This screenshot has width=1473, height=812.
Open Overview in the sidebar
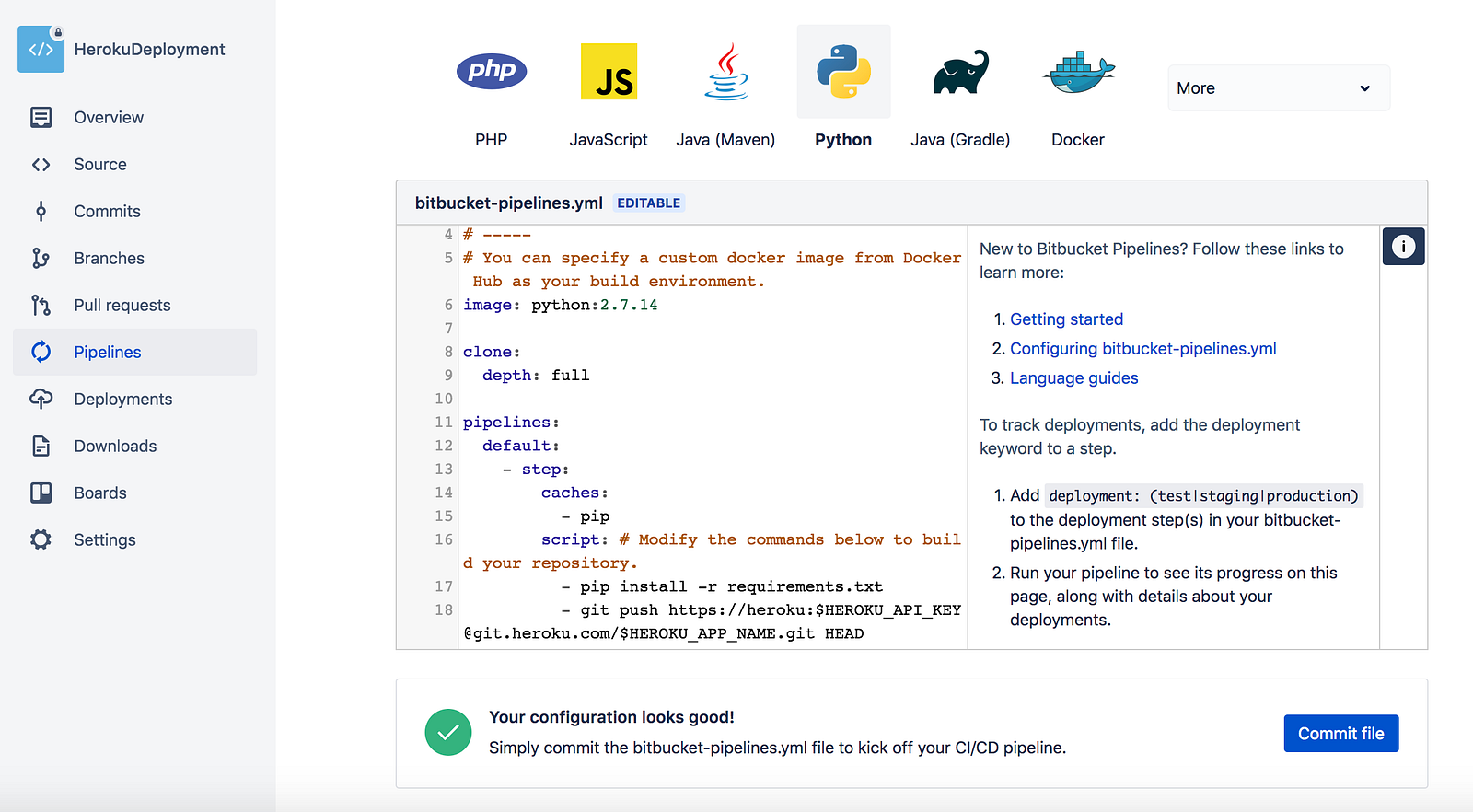click(134, 118)
